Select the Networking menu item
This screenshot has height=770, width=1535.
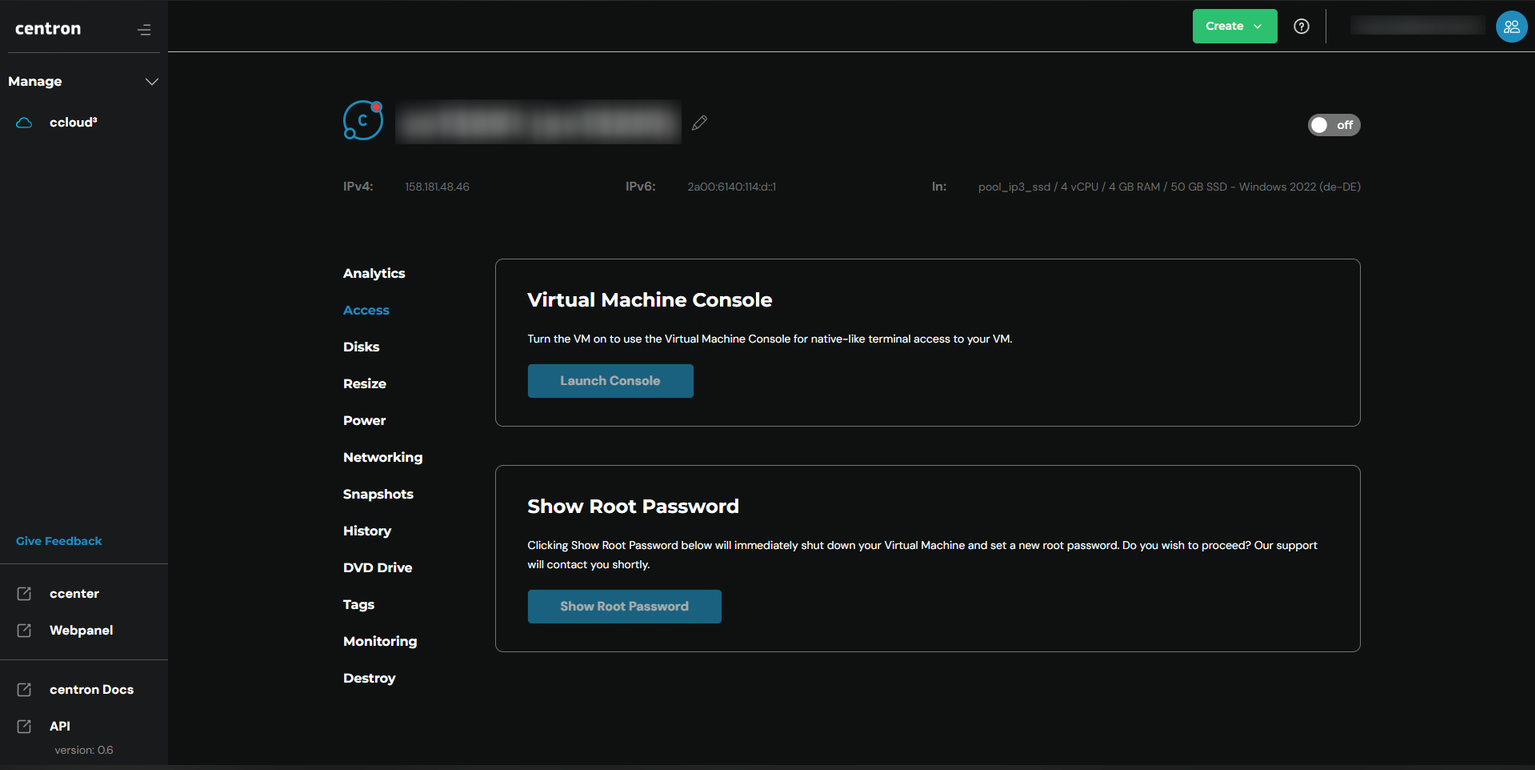(382, 457)
